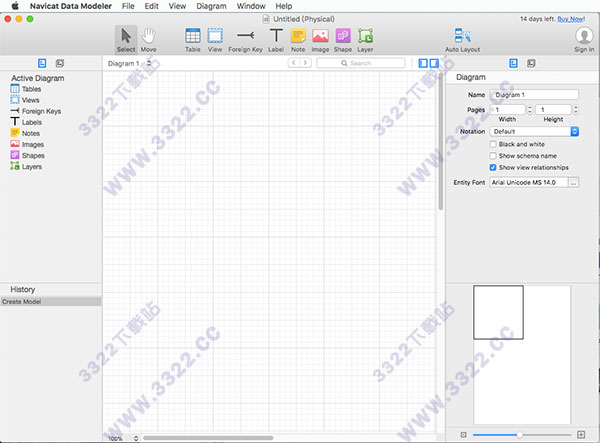Click the Entity Font value field
This screenshot has height=443, width=600.
tap(528, 182)
